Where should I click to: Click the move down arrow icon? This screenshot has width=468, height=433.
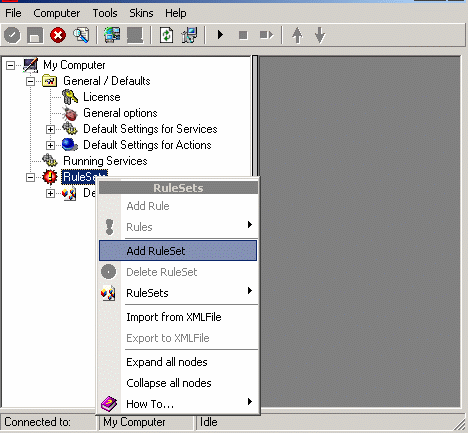(320, 35)
